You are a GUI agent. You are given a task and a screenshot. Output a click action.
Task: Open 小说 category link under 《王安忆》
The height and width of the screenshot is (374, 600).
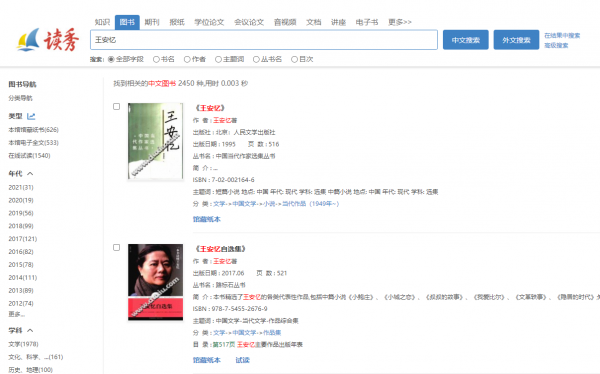269,204
